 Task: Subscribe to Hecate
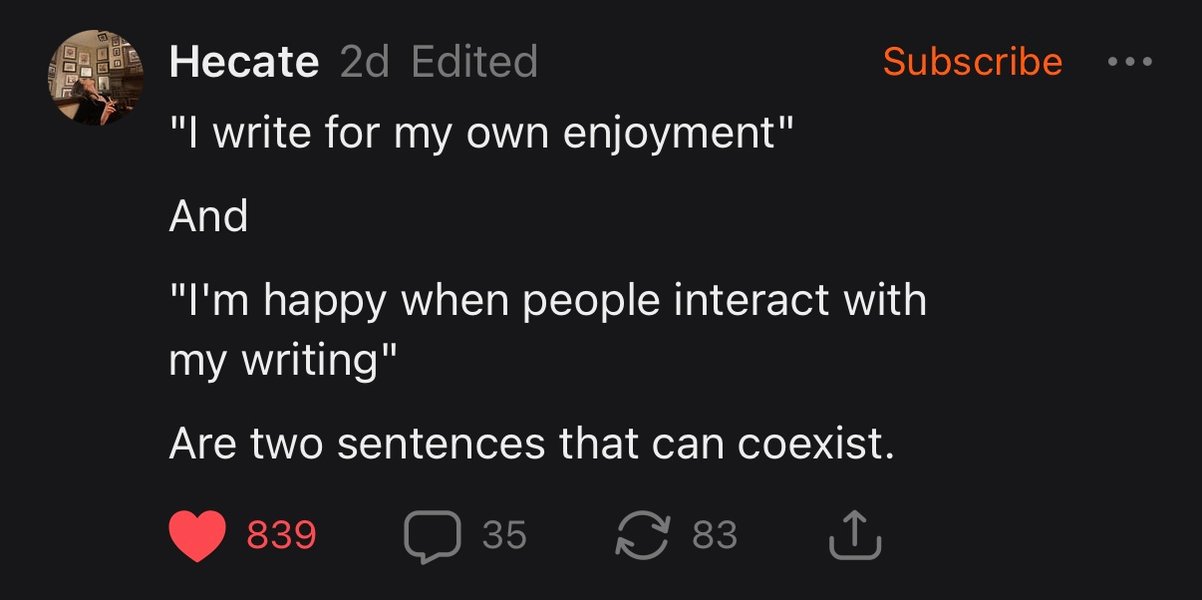(x=972, y=62)
